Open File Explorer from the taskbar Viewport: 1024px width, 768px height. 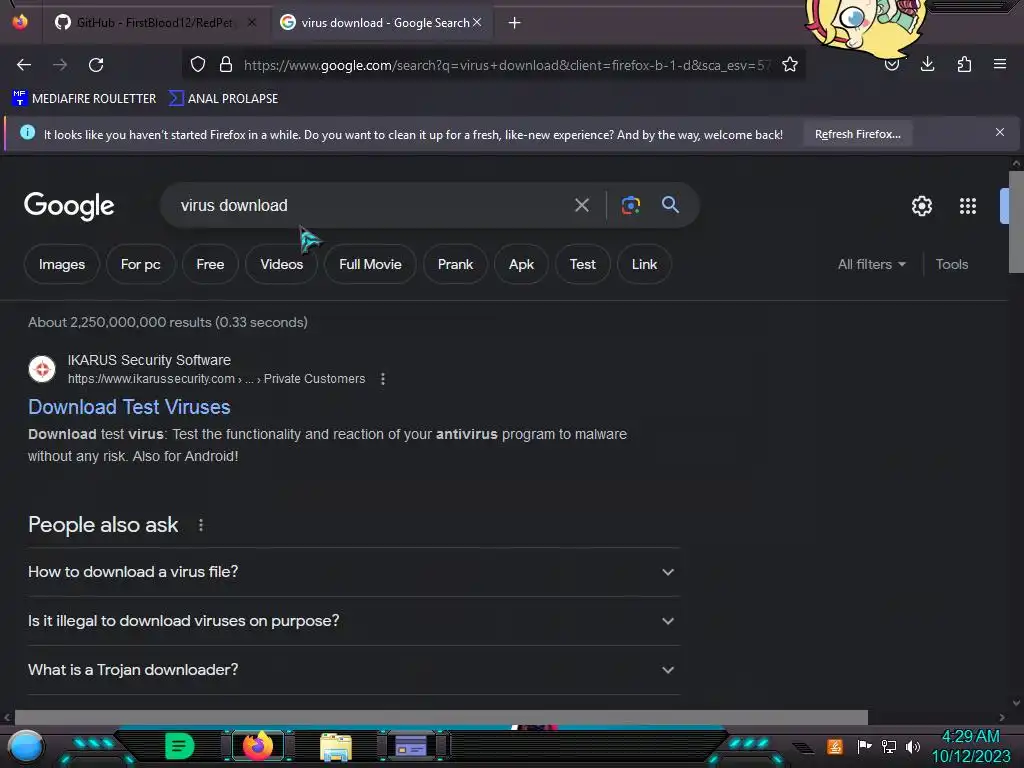click(x=336, y=747)
